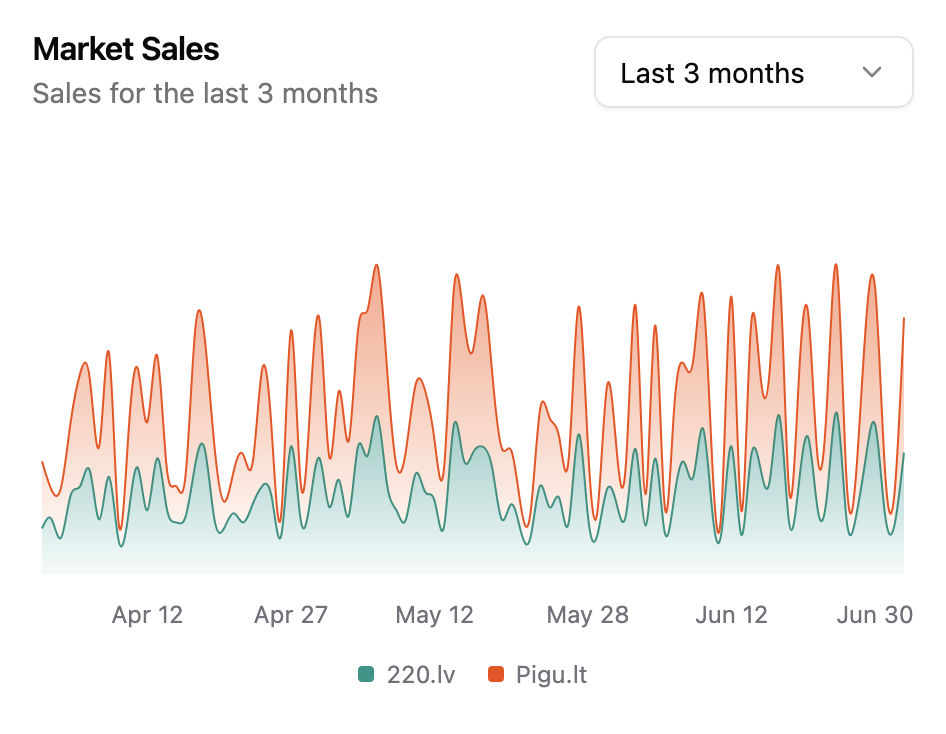Image resolution: width=946 pixels, height=734 pixels.
Task: Click the Pigu.lt legend text
Action: tap(554, 675)
